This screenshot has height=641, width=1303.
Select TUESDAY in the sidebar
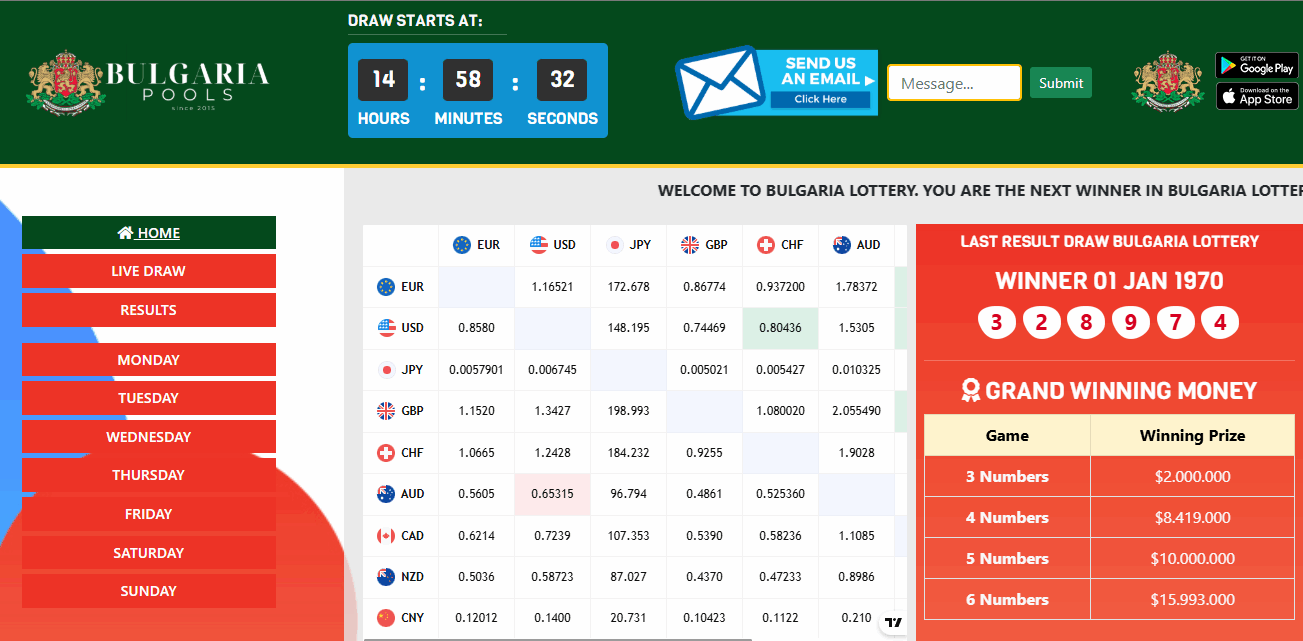click(149, 398)
